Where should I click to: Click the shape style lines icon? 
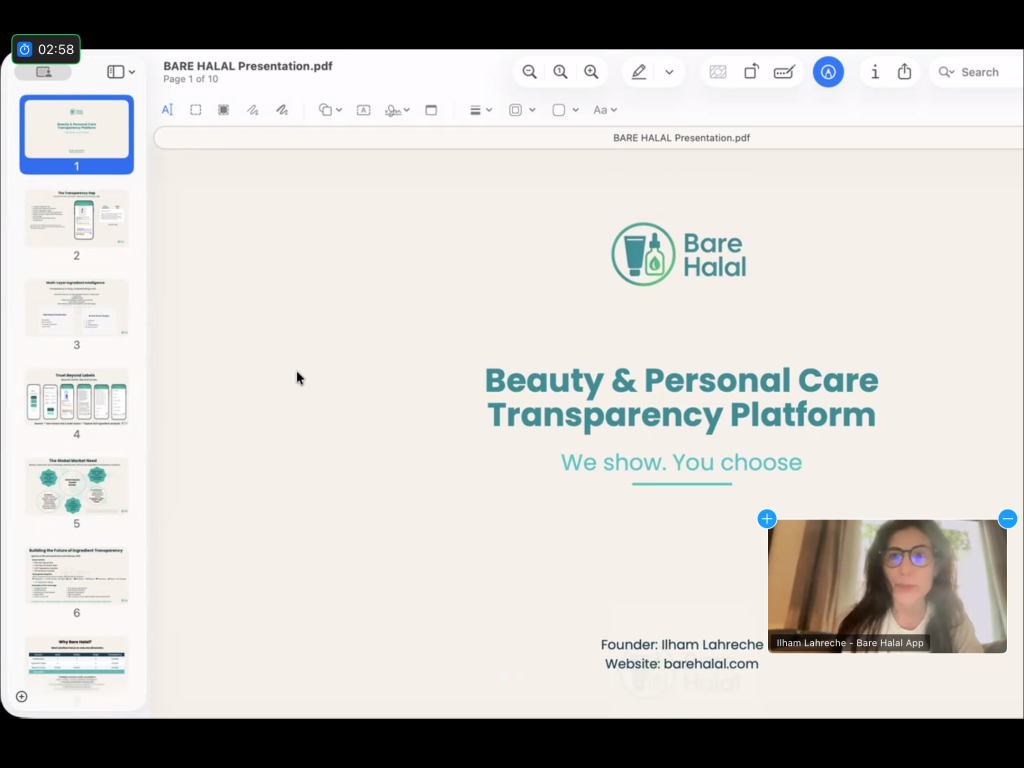pyautogui.click(x=475, y=110)
